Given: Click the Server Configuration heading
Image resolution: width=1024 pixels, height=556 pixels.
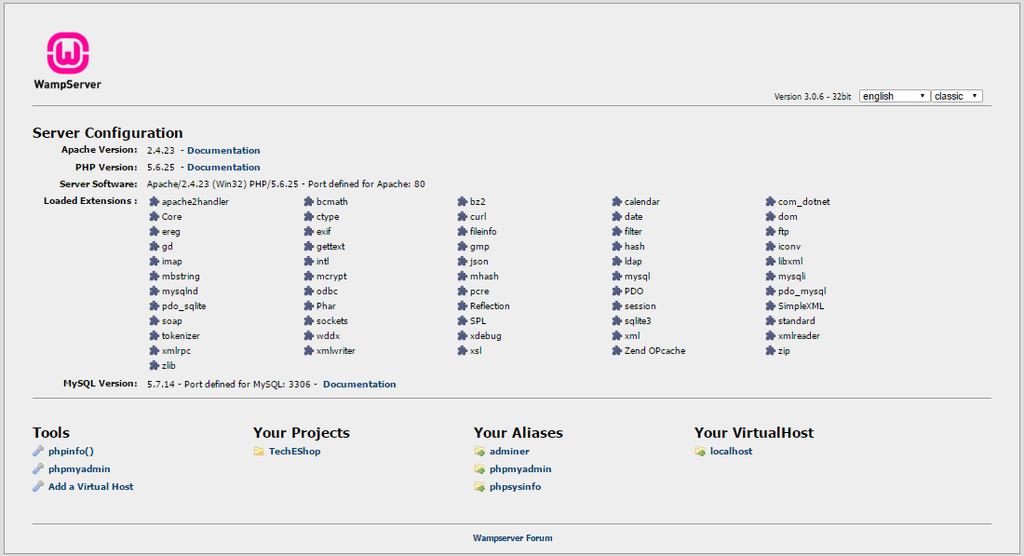Looking at the screenshot, I should coord(108,133).
